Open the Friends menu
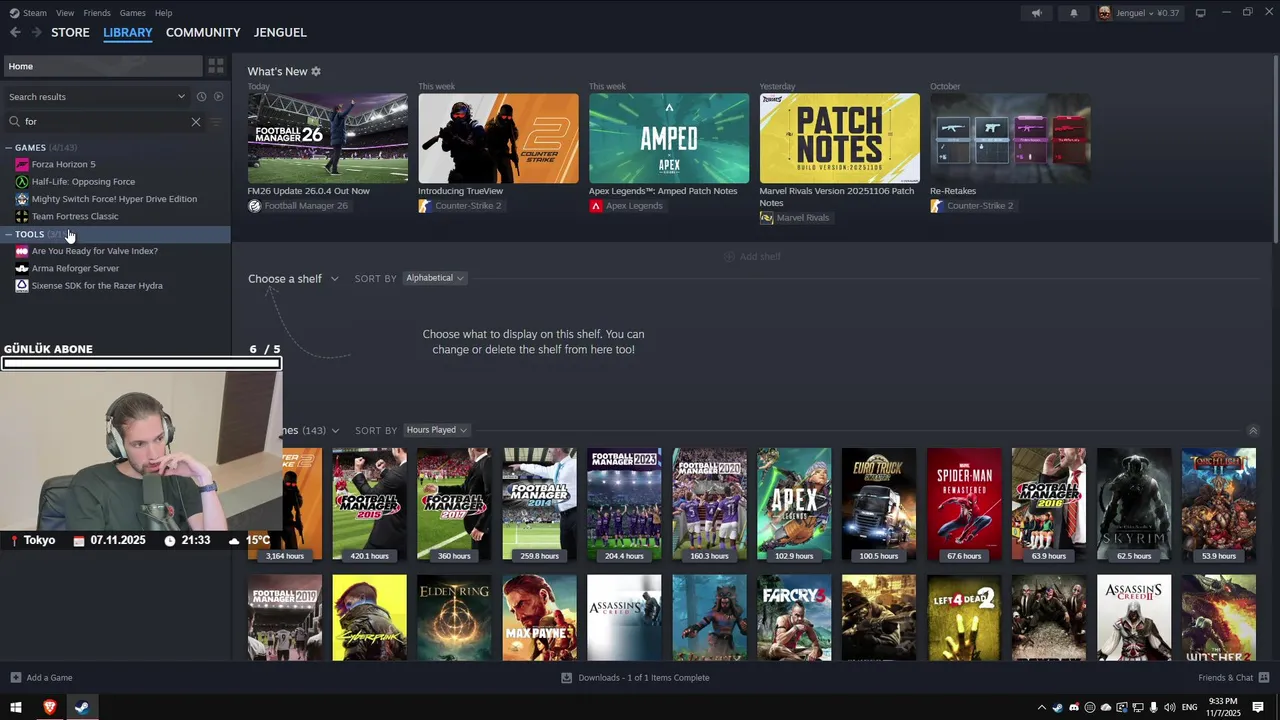This screenshot has height=720, width=1280. [97, 13]
